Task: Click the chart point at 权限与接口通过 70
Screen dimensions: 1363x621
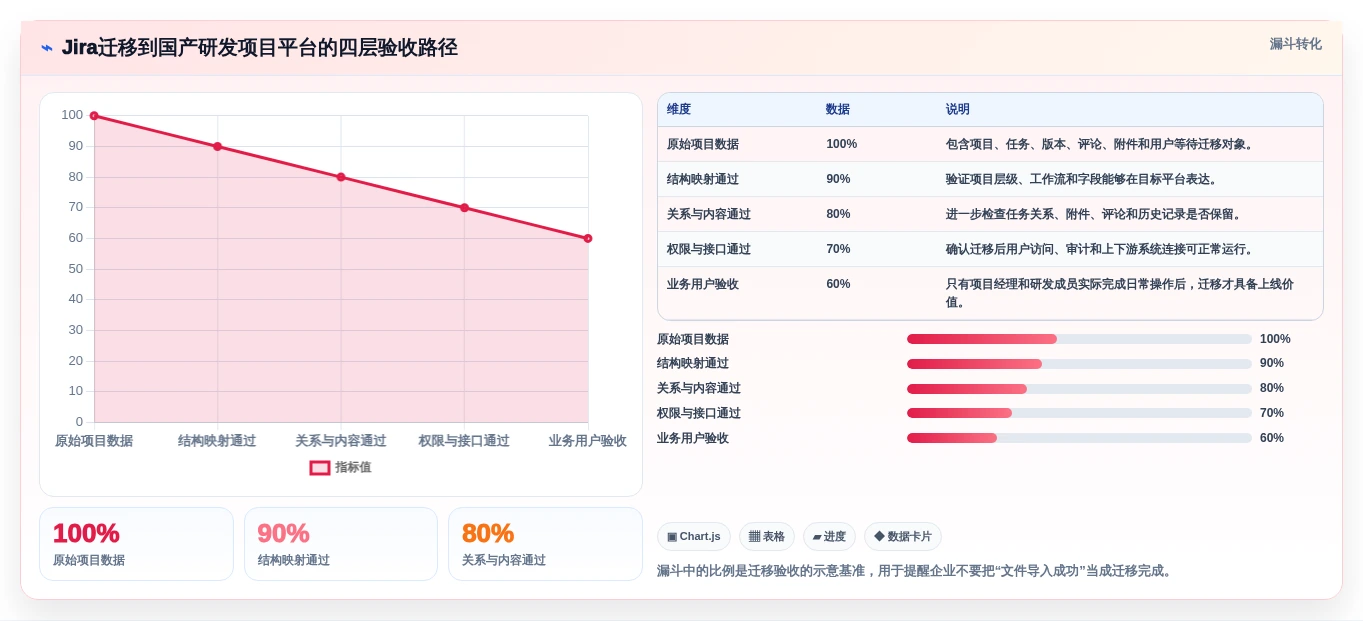Action: click(x=464, y=208)
